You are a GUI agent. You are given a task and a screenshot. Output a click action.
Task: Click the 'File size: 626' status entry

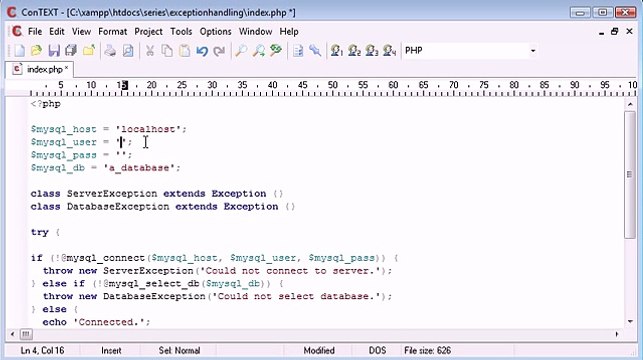tap(427, 351)
